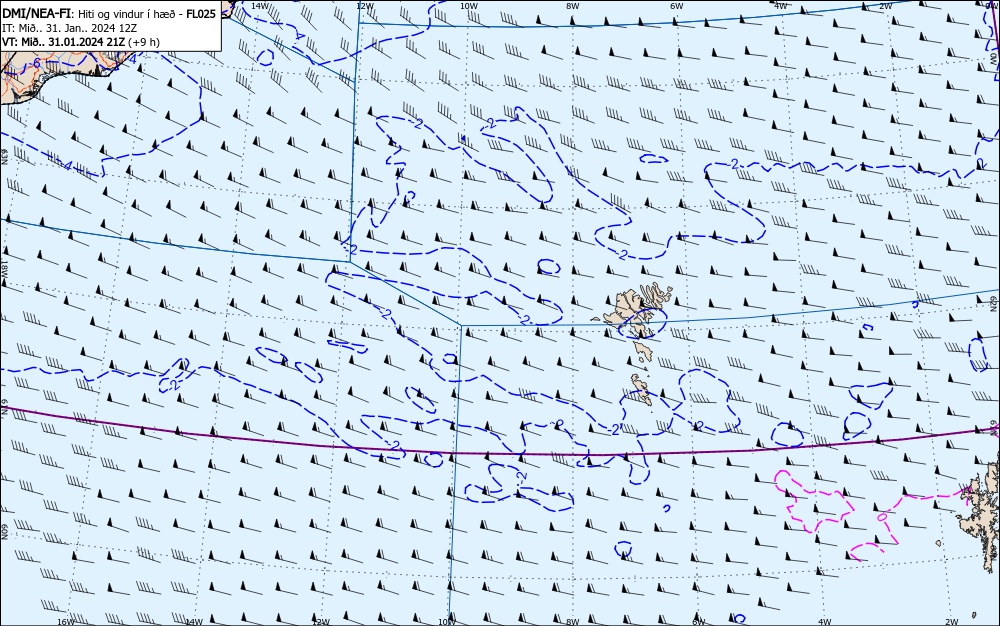Click the magenta '0' degree isotherm label
1000x626 pixels.
coord(881,516)
